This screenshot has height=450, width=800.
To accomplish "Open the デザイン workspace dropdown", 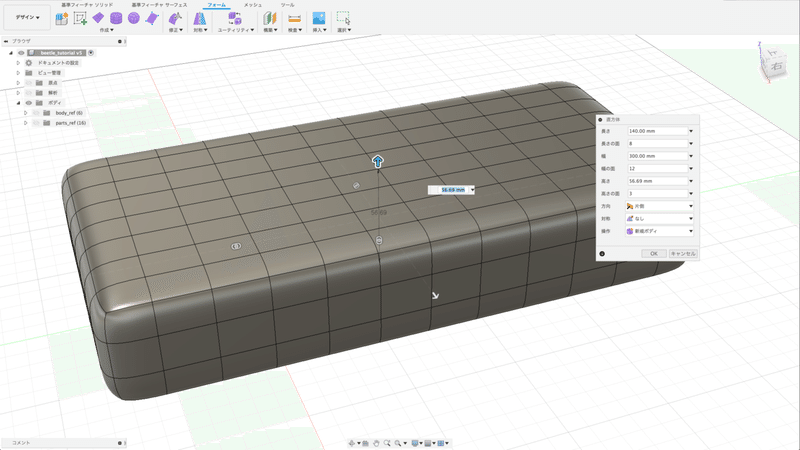I will [27, 18].
